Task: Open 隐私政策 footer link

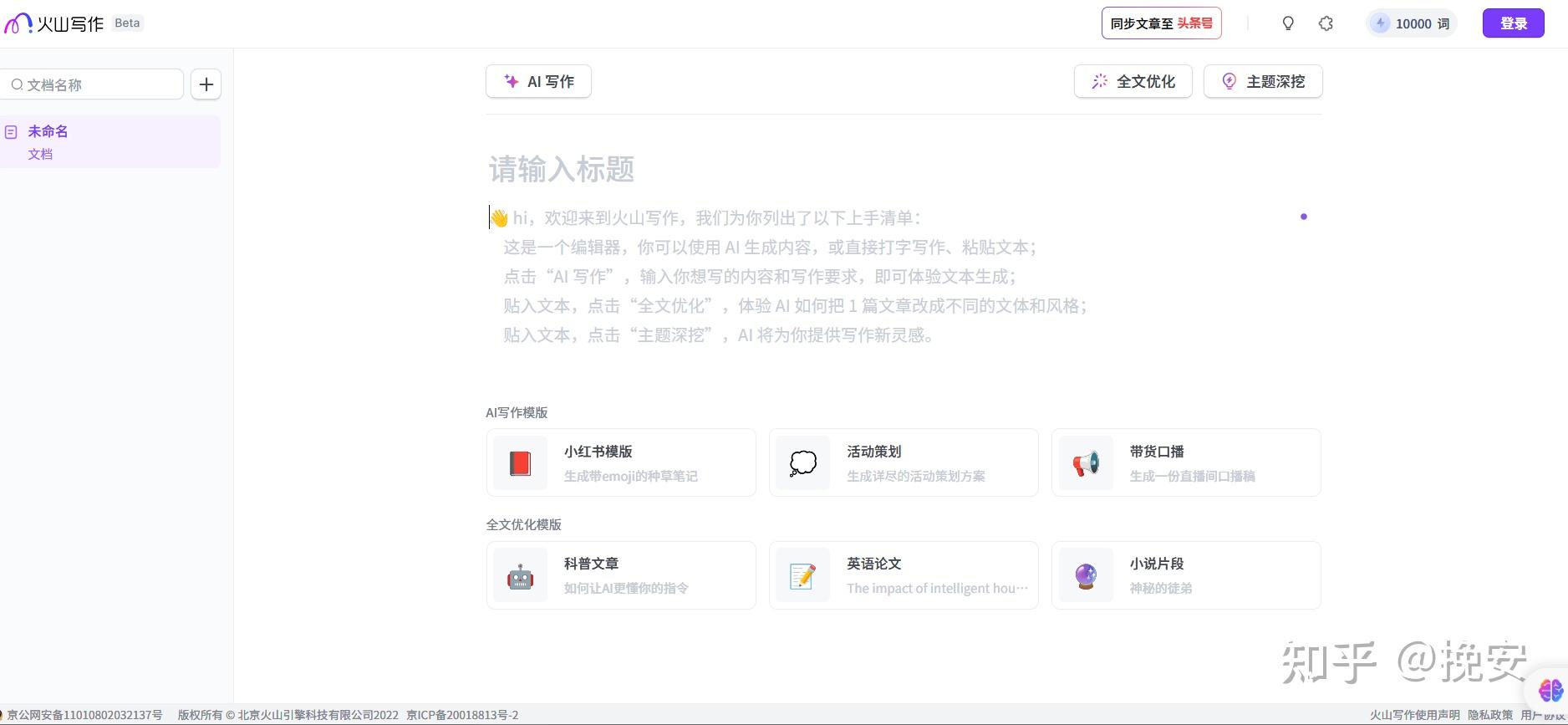Action: [x=1490, y=715]
